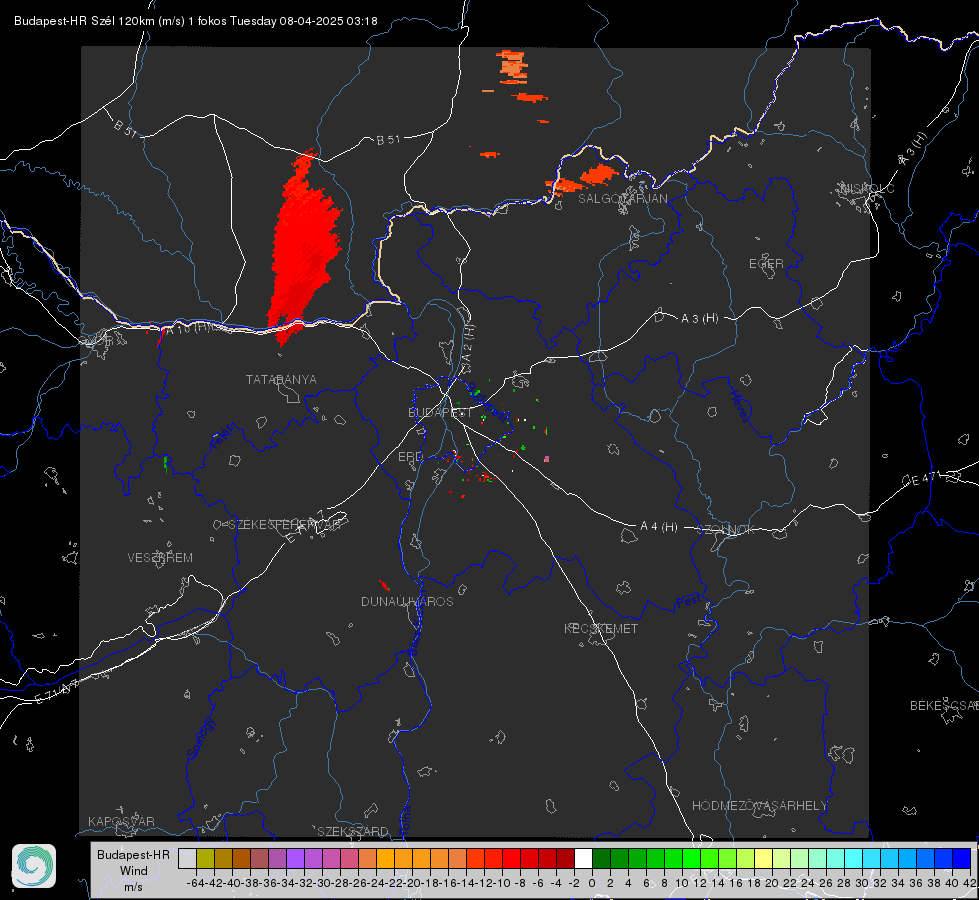Click the 'A 2 (H)' road label near Budapest

coord(467,342)
